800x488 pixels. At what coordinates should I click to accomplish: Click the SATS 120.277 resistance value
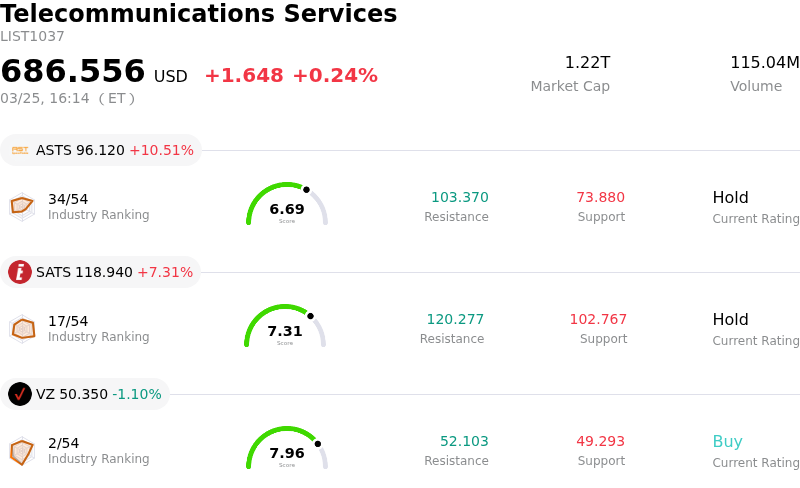click(x=455, y=320)
